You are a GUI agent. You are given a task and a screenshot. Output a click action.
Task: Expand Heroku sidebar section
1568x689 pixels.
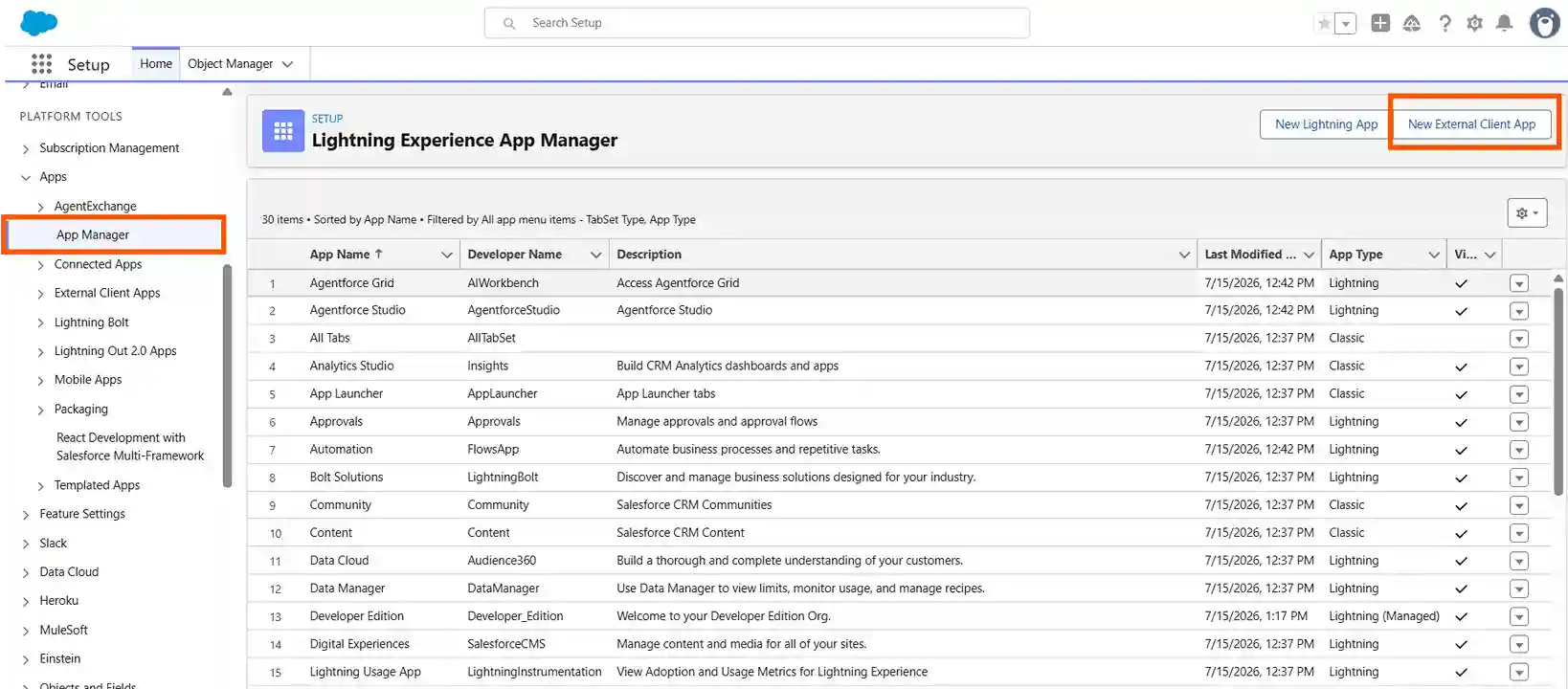26,602
